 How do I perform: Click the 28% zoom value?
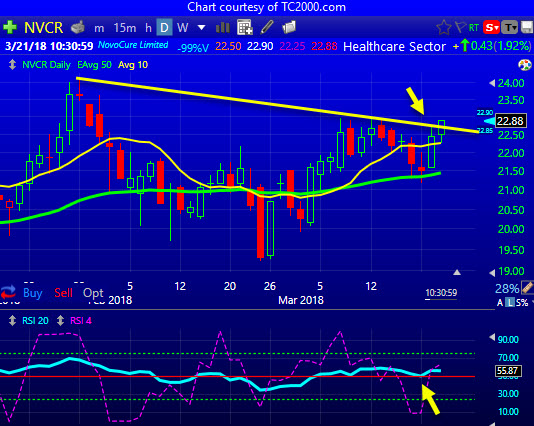tap(507, 288)
